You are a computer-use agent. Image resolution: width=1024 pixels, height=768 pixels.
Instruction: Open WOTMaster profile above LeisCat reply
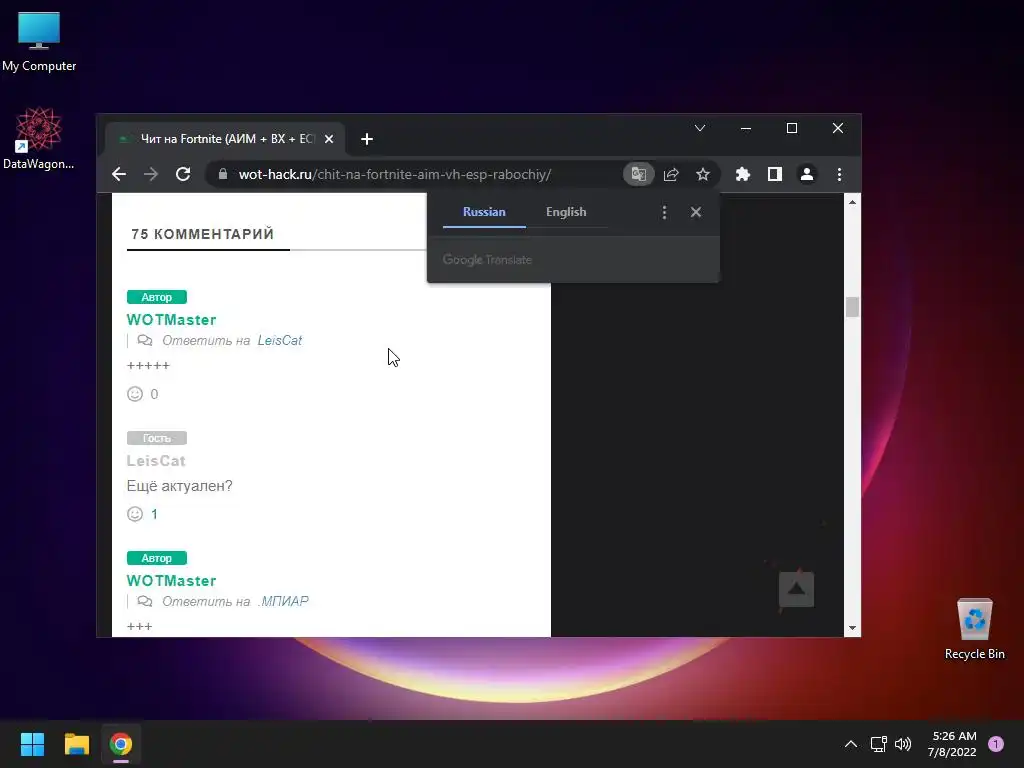(x=171, y=320)
